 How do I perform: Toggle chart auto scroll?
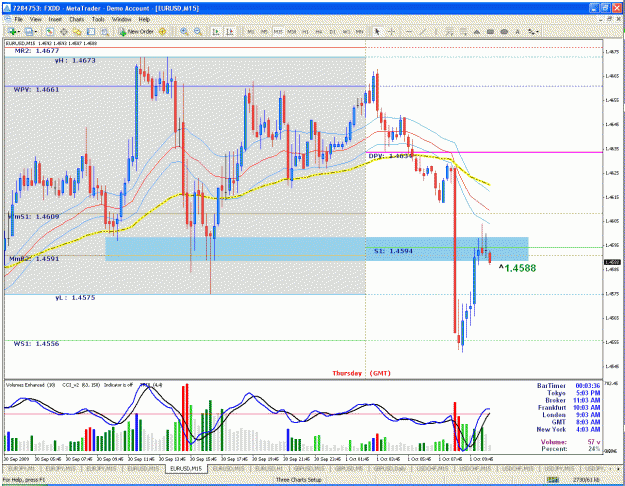pyautogui.click(x=216, y=31)
